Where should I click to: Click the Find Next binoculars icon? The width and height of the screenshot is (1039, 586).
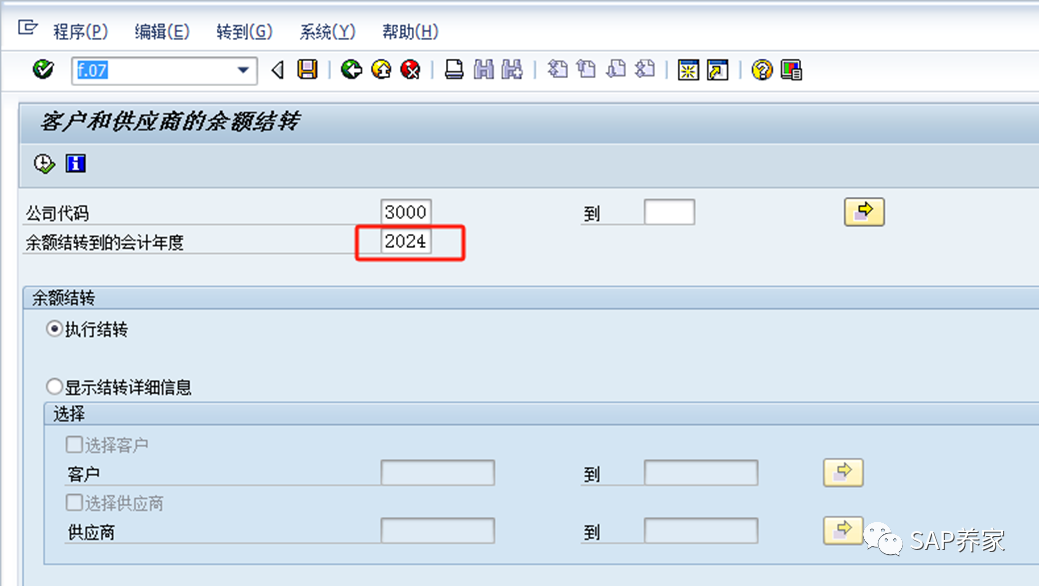coord(512,70)
